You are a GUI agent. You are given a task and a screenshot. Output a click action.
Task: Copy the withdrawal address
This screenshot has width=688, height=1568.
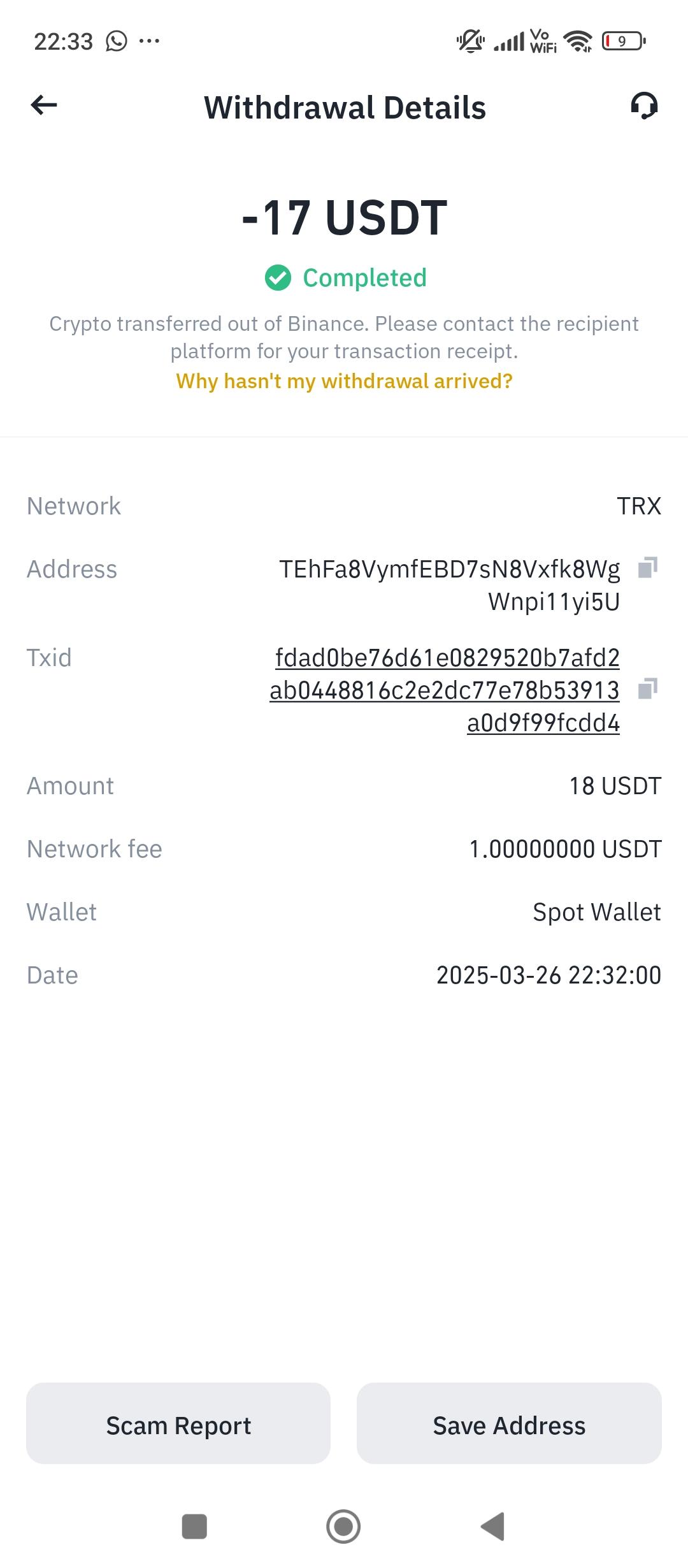click(x=647, y=567)
